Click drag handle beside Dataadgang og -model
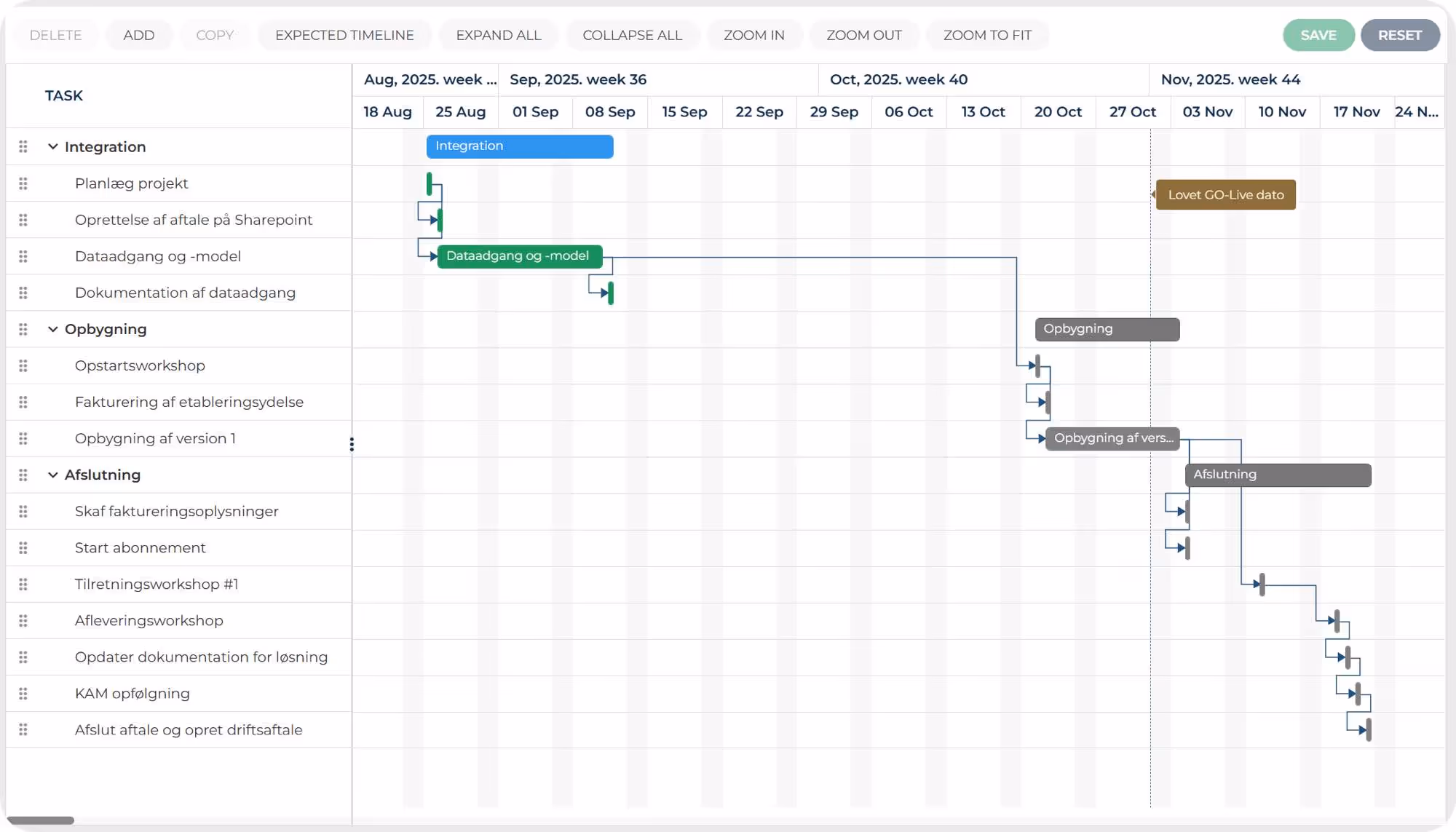 [23, 256]
